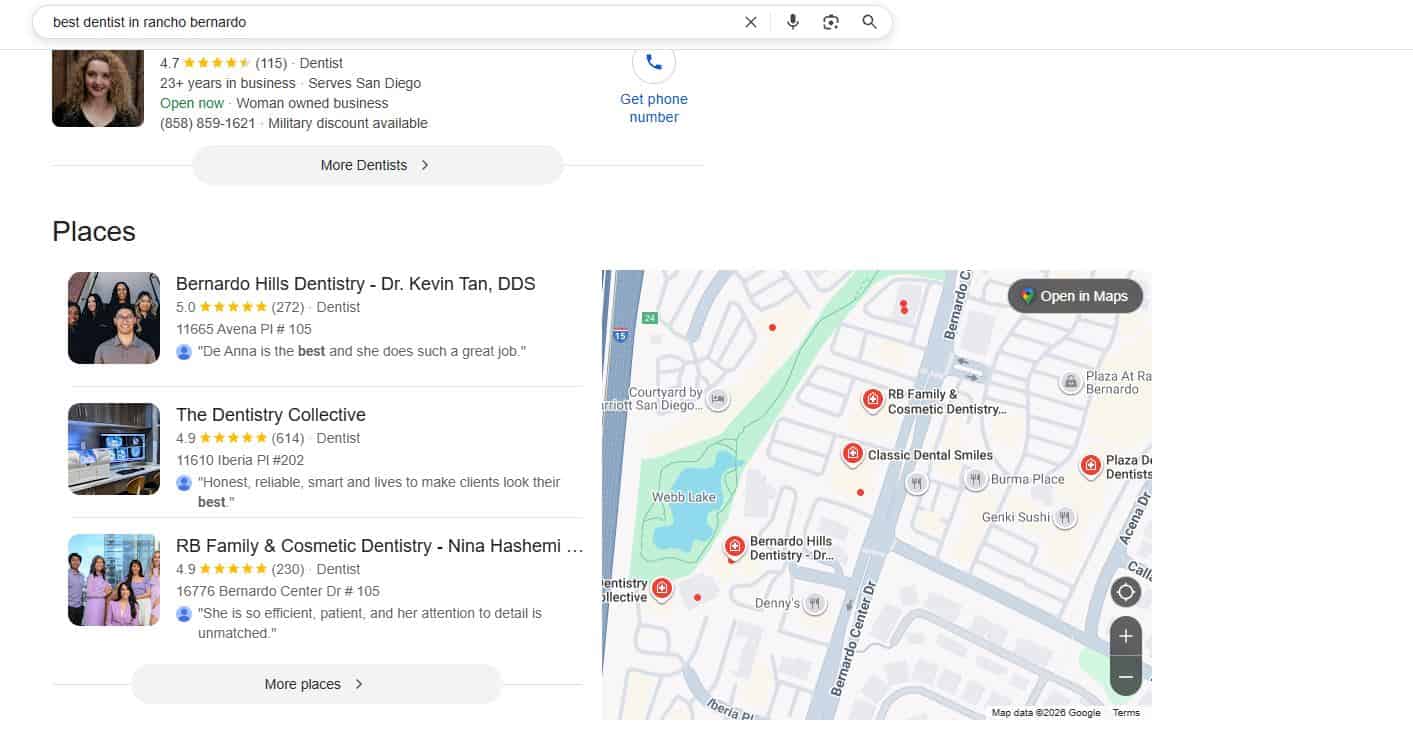Show my current location on map
1413x756 pixels.
pos(1126,592)
